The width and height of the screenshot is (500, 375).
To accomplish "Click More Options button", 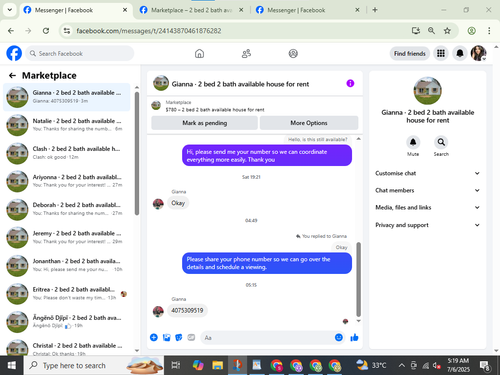I will tap(309, 123).
